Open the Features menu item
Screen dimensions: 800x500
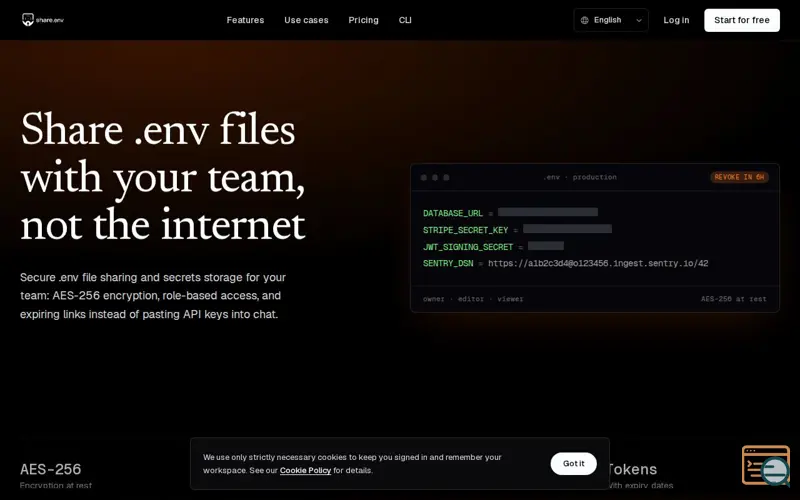point(245,20)
